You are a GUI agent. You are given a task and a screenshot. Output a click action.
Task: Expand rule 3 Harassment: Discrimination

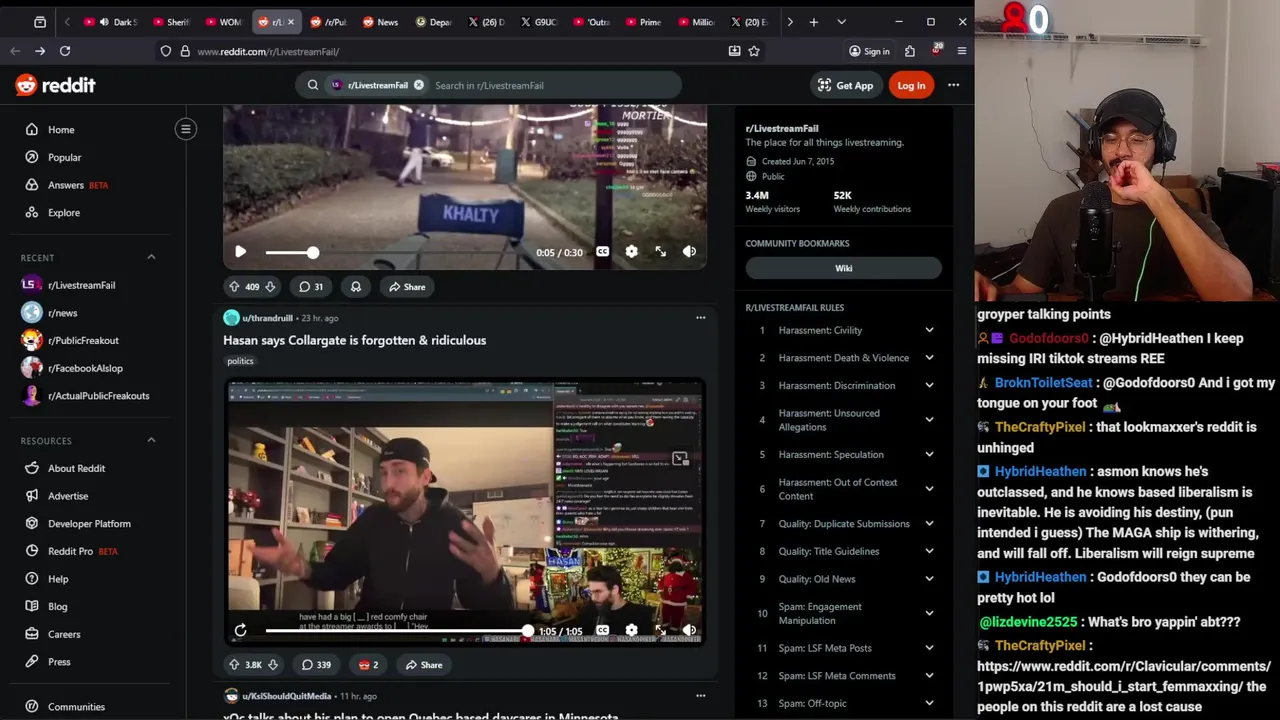(843, 386)
